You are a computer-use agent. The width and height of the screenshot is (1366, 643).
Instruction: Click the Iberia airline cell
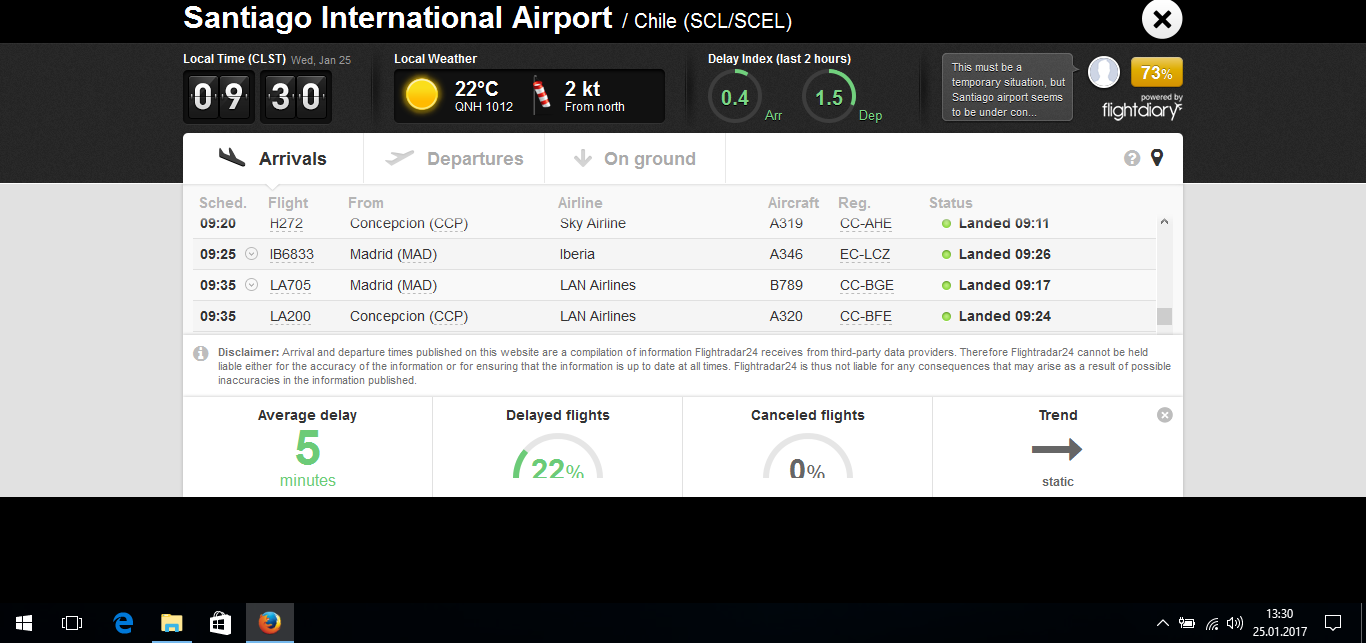(x=577, y=254)
